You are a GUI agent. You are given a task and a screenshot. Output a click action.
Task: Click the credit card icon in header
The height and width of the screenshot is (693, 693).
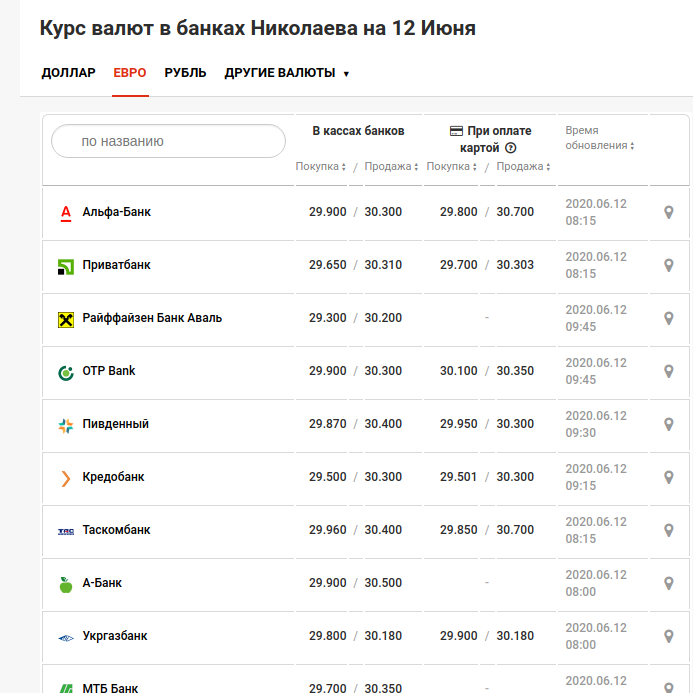[x=456, y=131]
